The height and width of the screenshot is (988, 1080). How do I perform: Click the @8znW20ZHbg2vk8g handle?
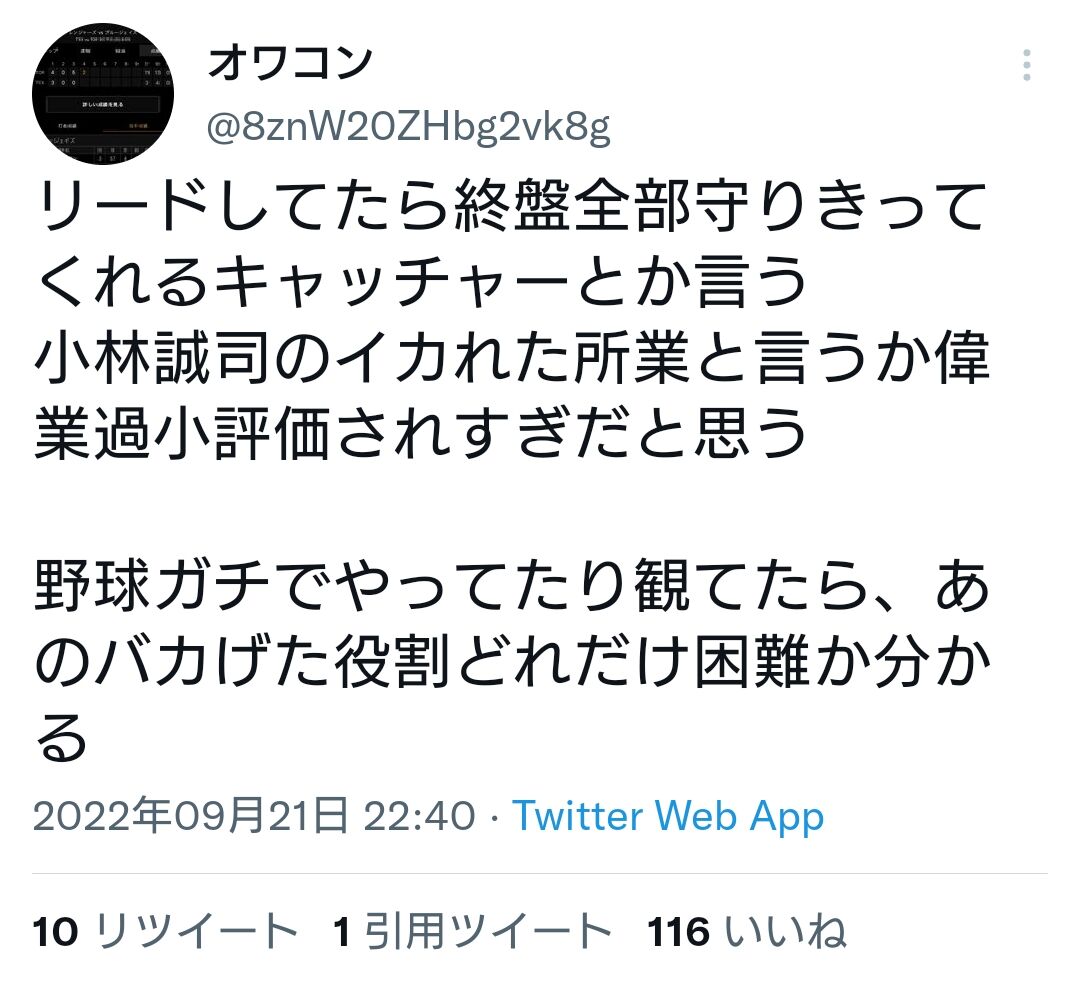pyautogui.click(x=408, y=126)
